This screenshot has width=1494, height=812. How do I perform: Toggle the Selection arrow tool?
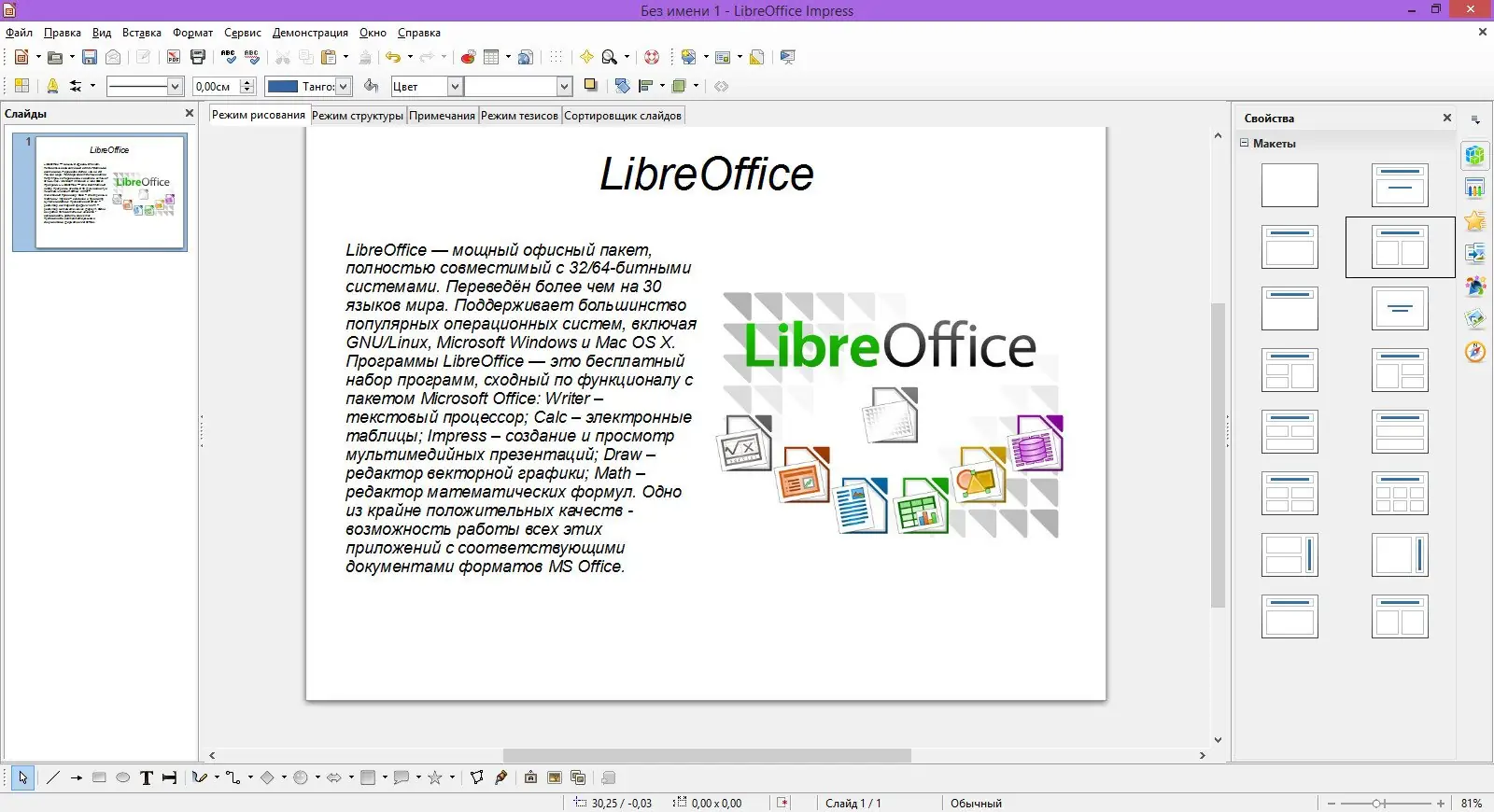click(22, 777)
